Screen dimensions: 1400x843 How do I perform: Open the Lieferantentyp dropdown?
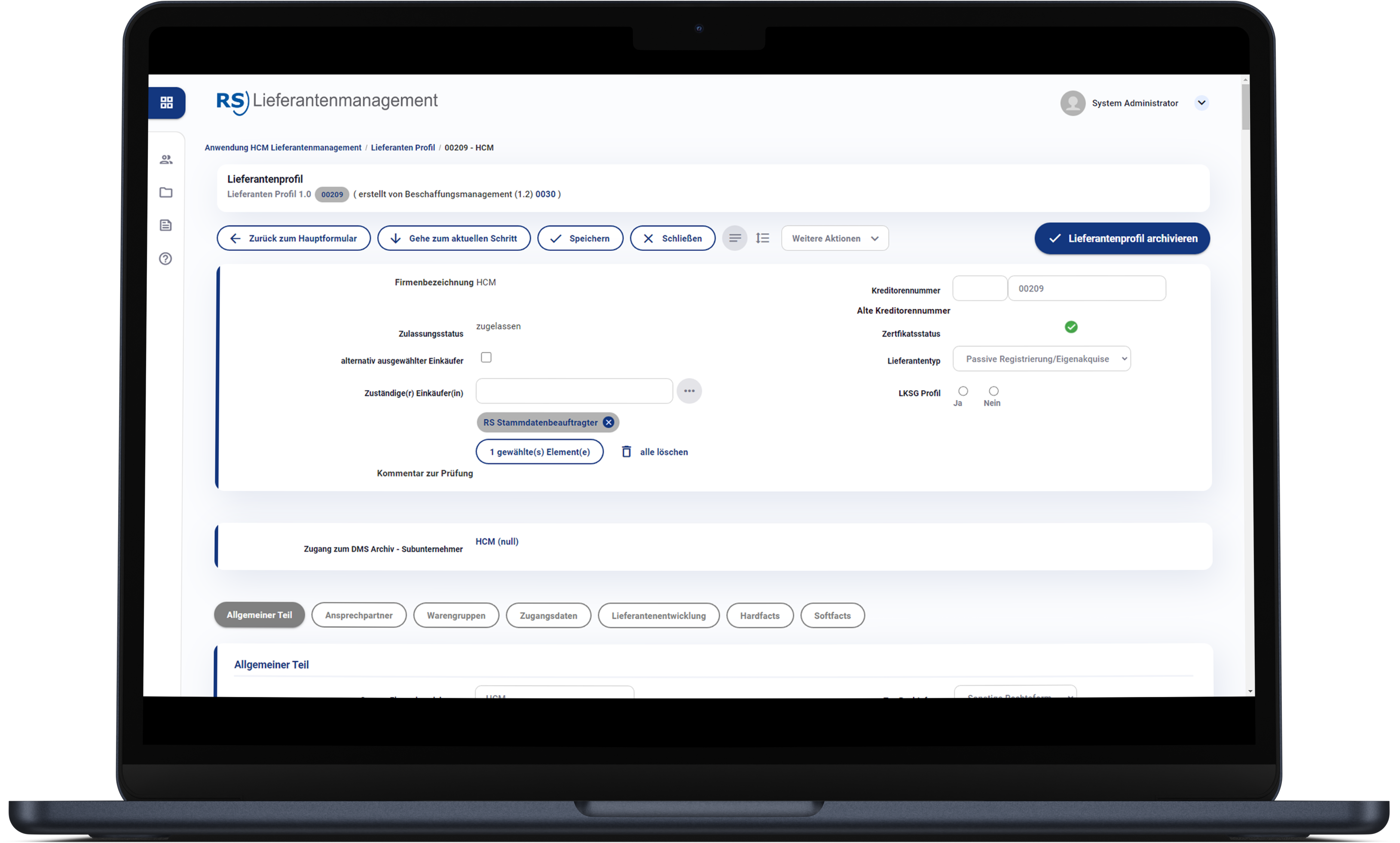point(1041,359)
